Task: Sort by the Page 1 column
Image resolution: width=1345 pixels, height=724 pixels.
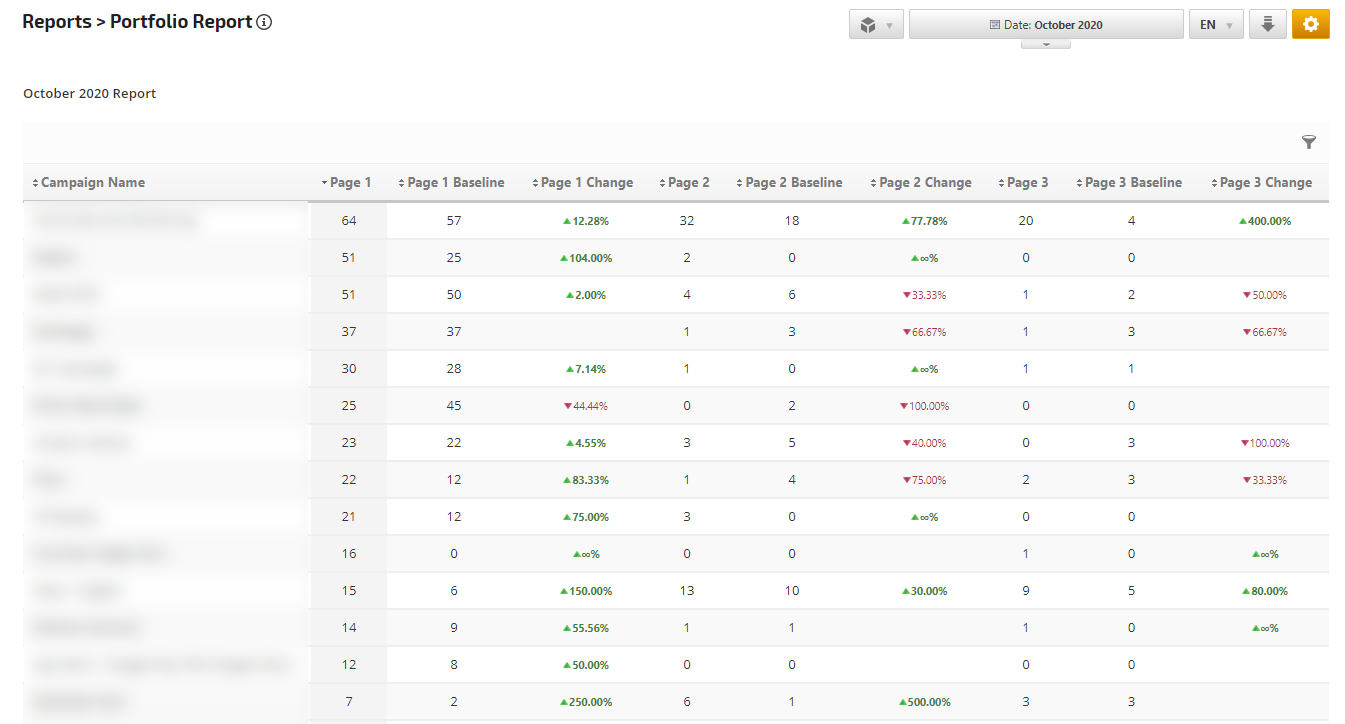Action: [x=349, y=182]
